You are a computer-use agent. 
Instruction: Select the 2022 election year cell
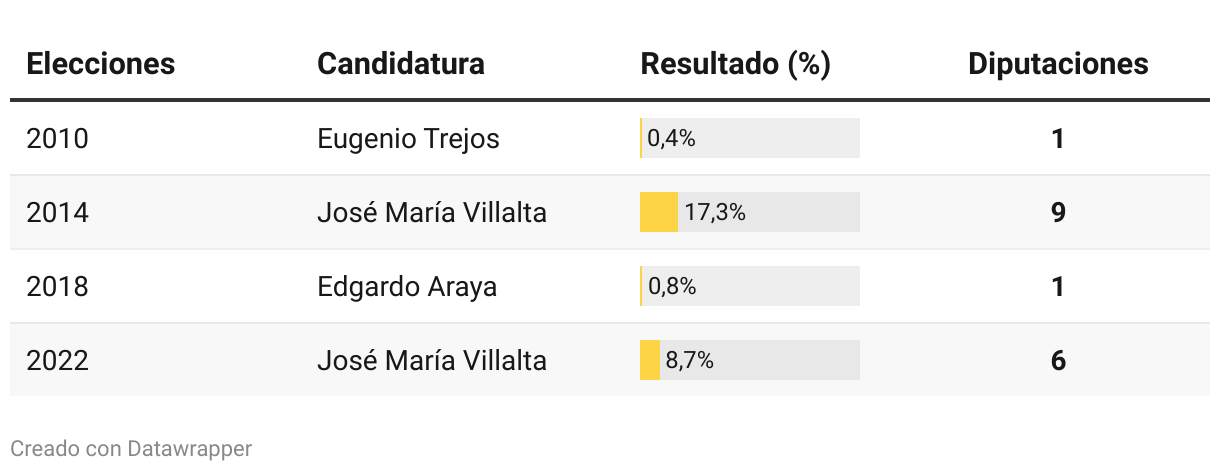pos(57,360)
